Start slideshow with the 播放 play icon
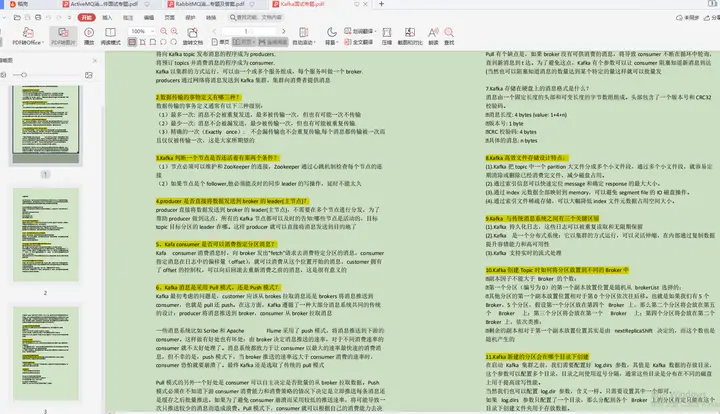 [89, 36]
